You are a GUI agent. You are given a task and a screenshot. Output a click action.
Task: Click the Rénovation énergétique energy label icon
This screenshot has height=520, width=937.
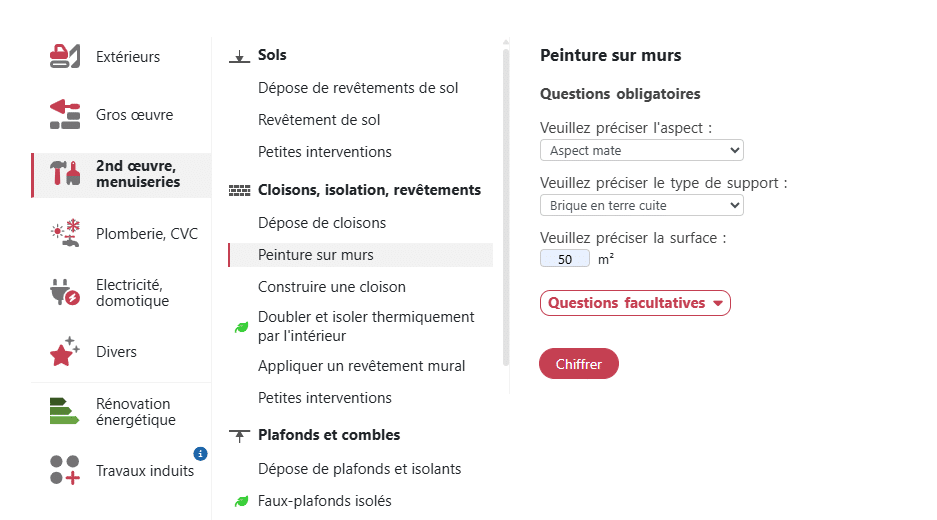(64, 411)
